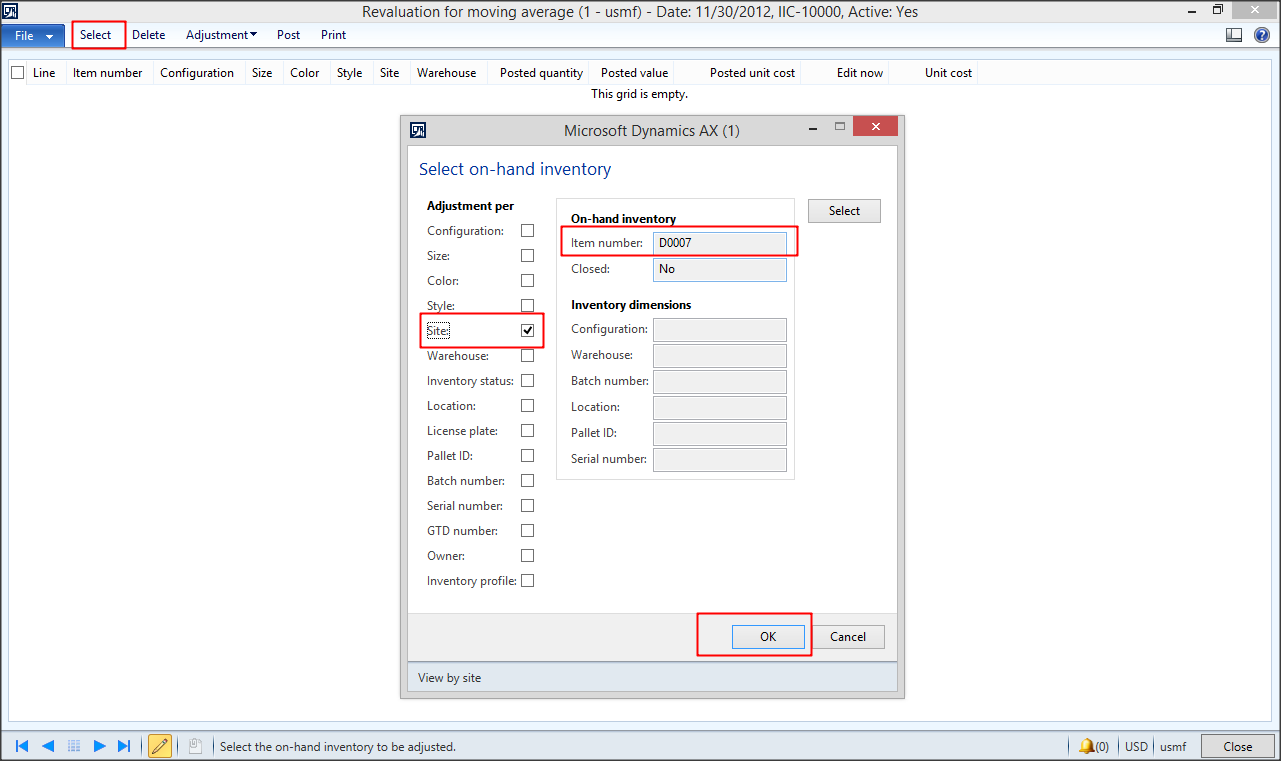Open the File dropdown menu

34,35
